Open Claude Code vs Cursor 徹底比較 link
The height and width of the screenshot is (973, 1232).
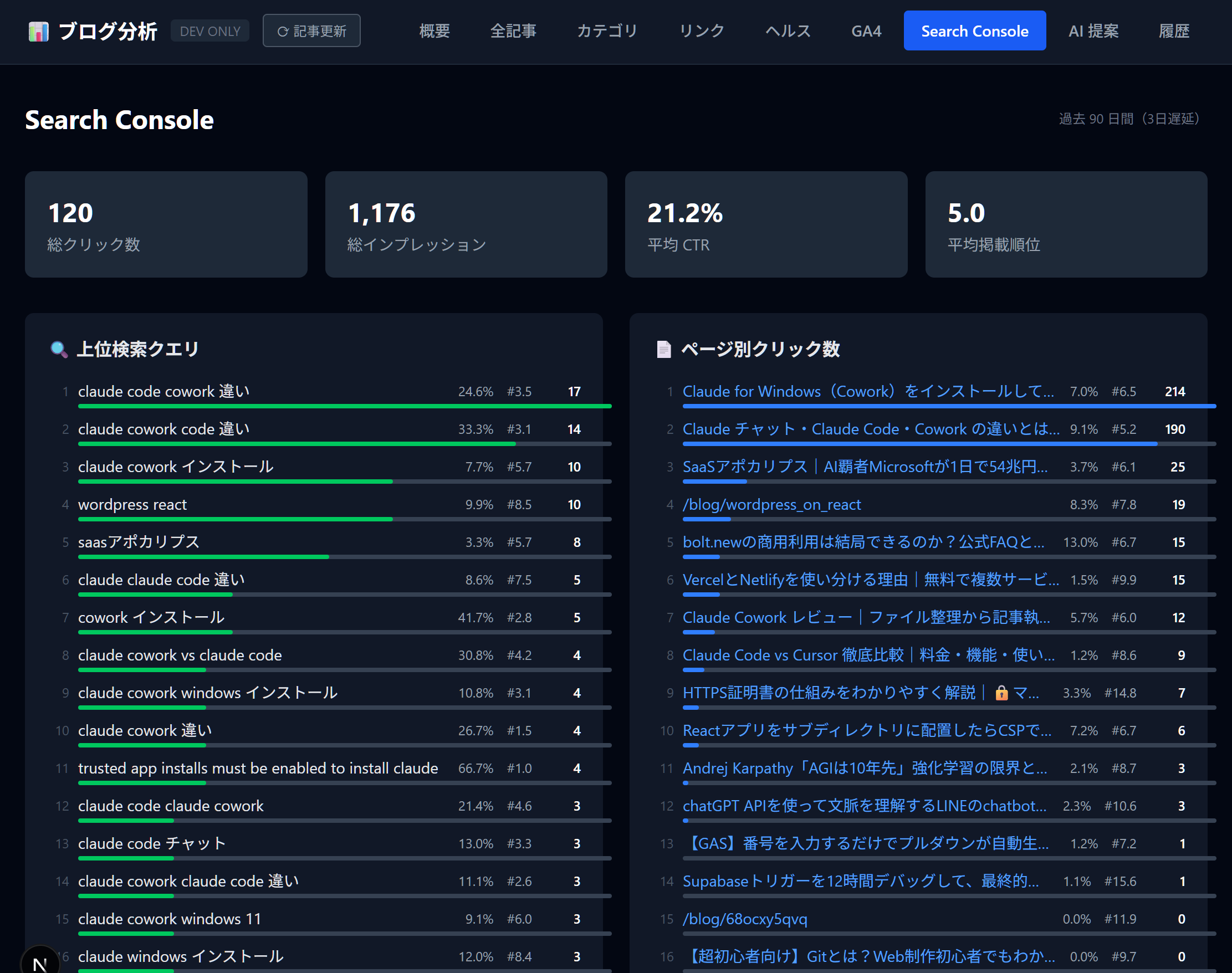868,654
